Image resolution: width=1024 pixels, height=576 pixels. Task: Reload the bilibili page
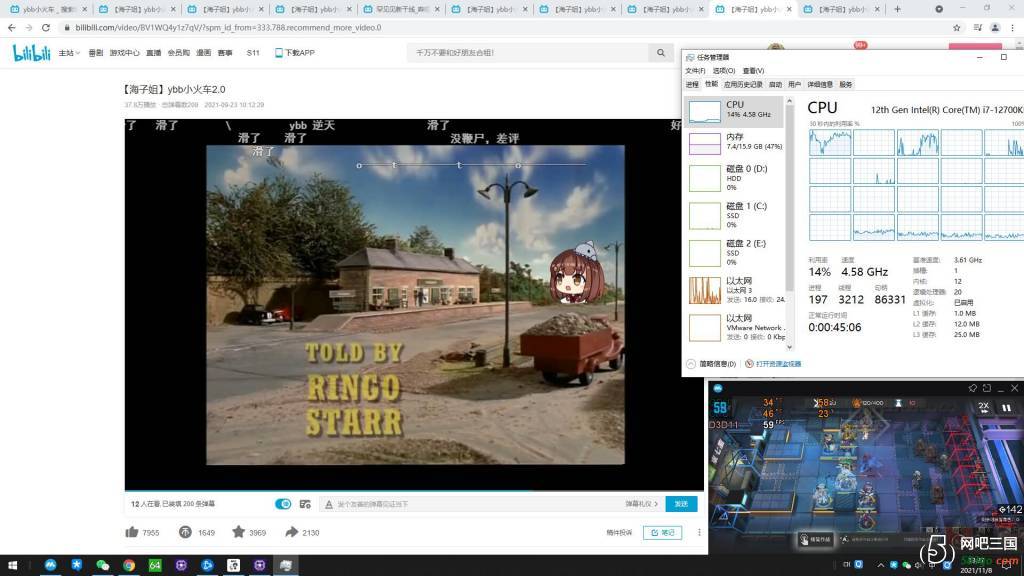46,27
